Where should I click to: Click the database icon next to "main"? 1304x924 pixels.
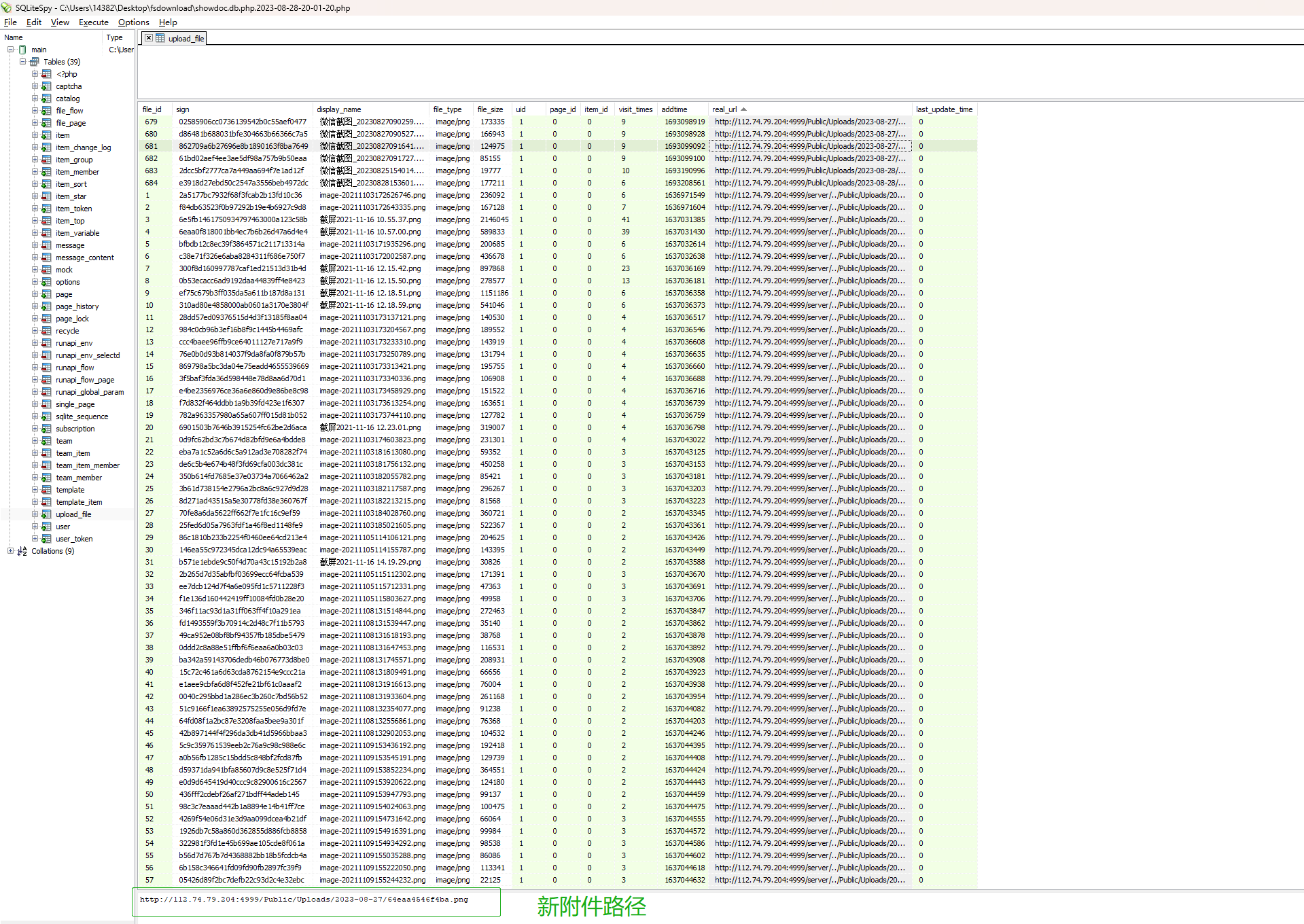(22, 49)
